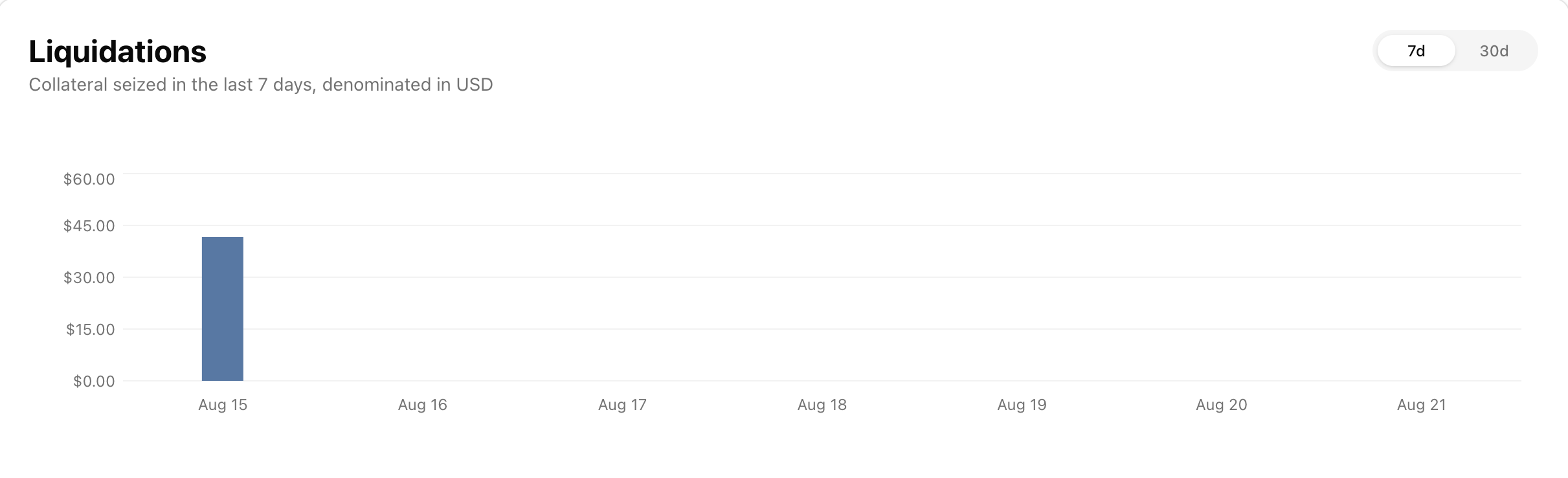Click the Aug 16 x-axis label
Viewport: 1568px width, 478px height.
pyautogui.click(x=422, y=405)
